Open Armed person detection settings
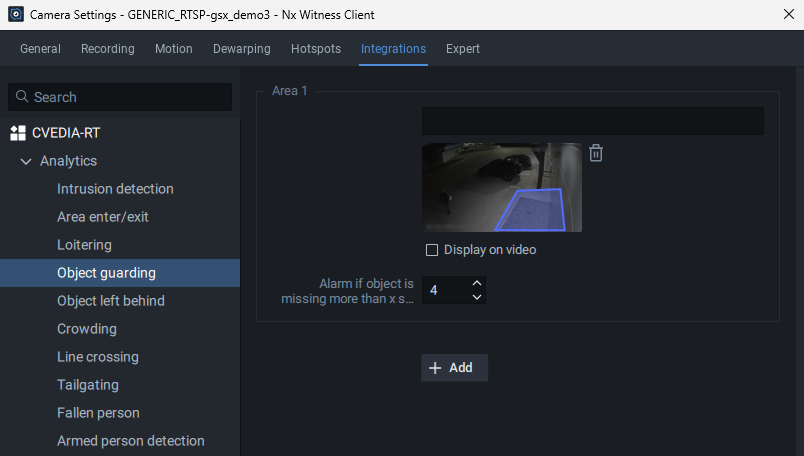 130,441
